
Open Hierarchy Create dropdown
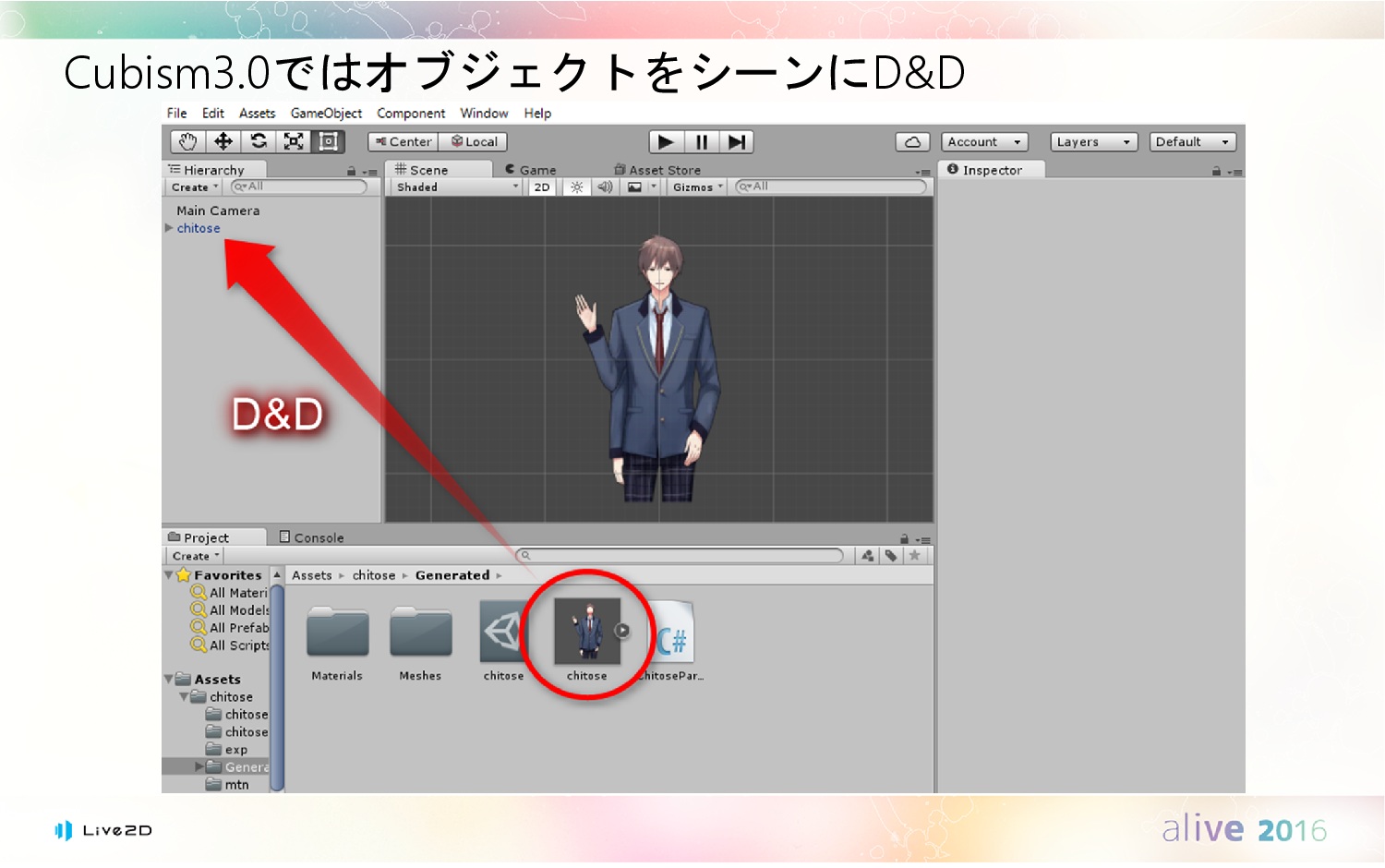tap(194, 187)
